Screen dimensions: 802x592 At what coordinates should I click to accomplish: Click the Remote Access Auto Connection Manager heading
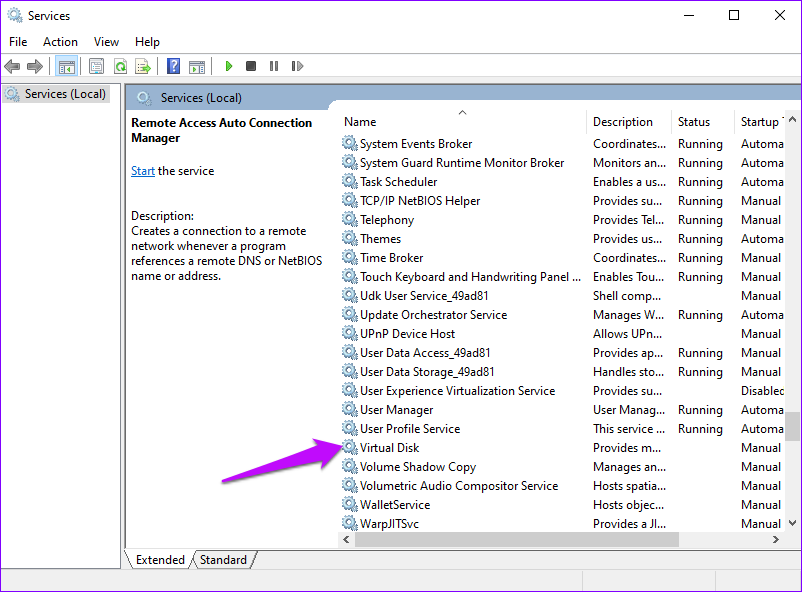[x=221, y=130]
